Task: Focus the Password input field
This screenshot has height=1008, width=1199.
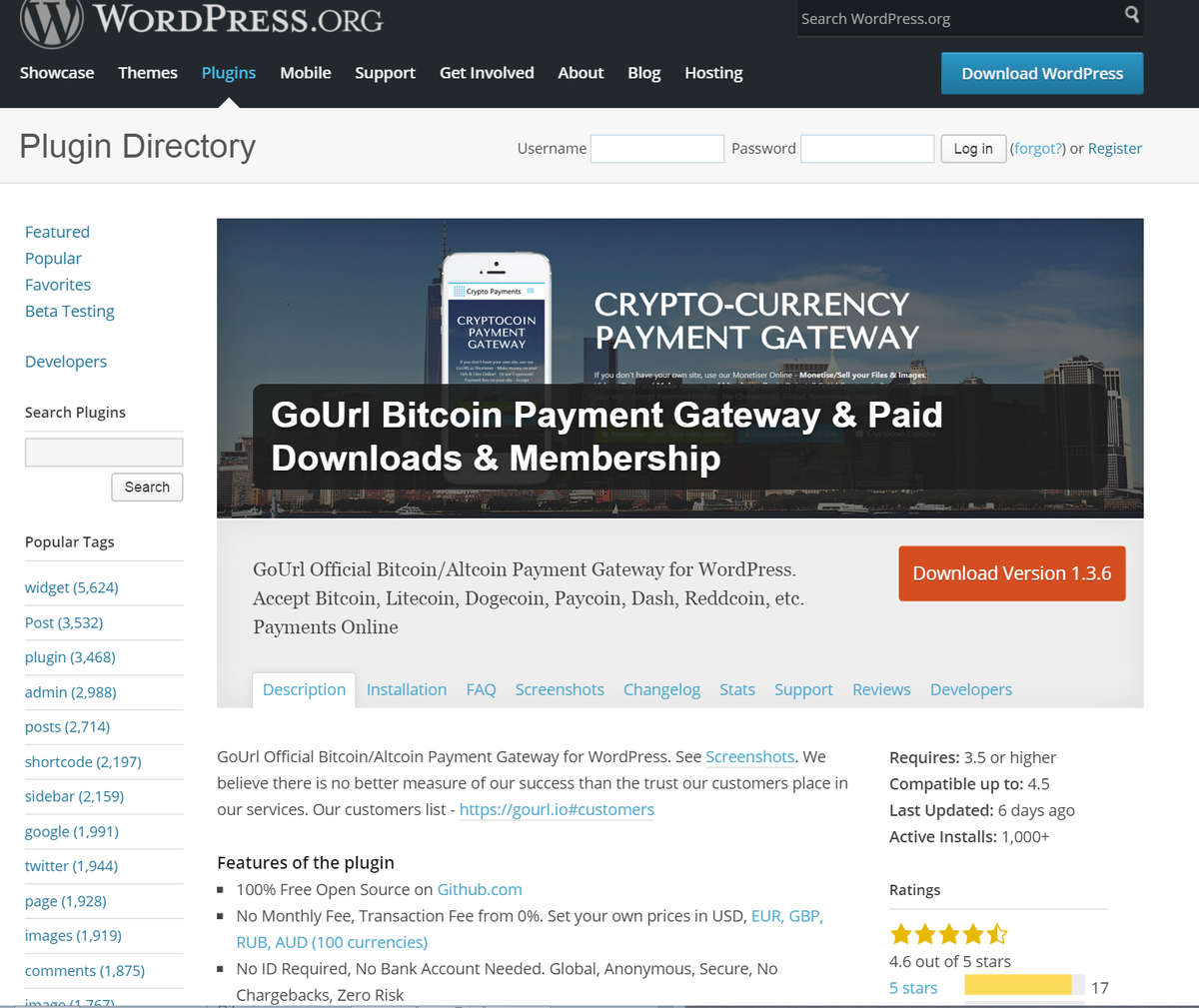Action: (x=867, y=149)
